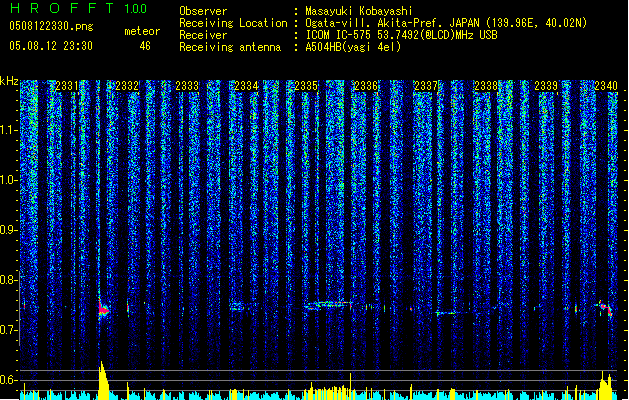The width and height of the screenshot is (629, 400).
Task: Click the 2331 time marker
Action: pos(67,86)
